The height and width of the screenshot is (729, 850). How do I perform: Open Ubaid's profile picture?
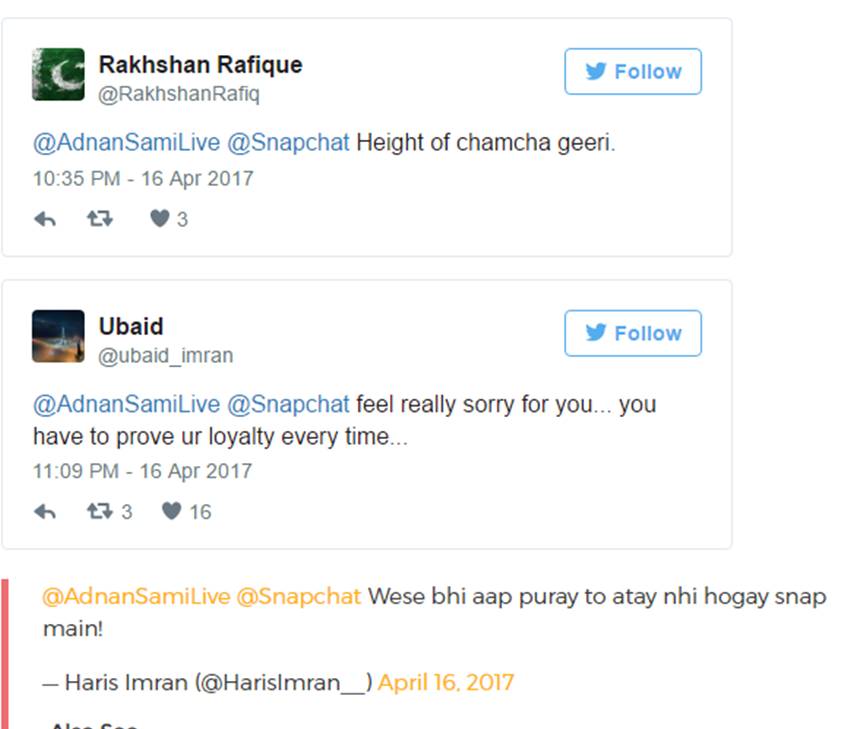point(58,336)
